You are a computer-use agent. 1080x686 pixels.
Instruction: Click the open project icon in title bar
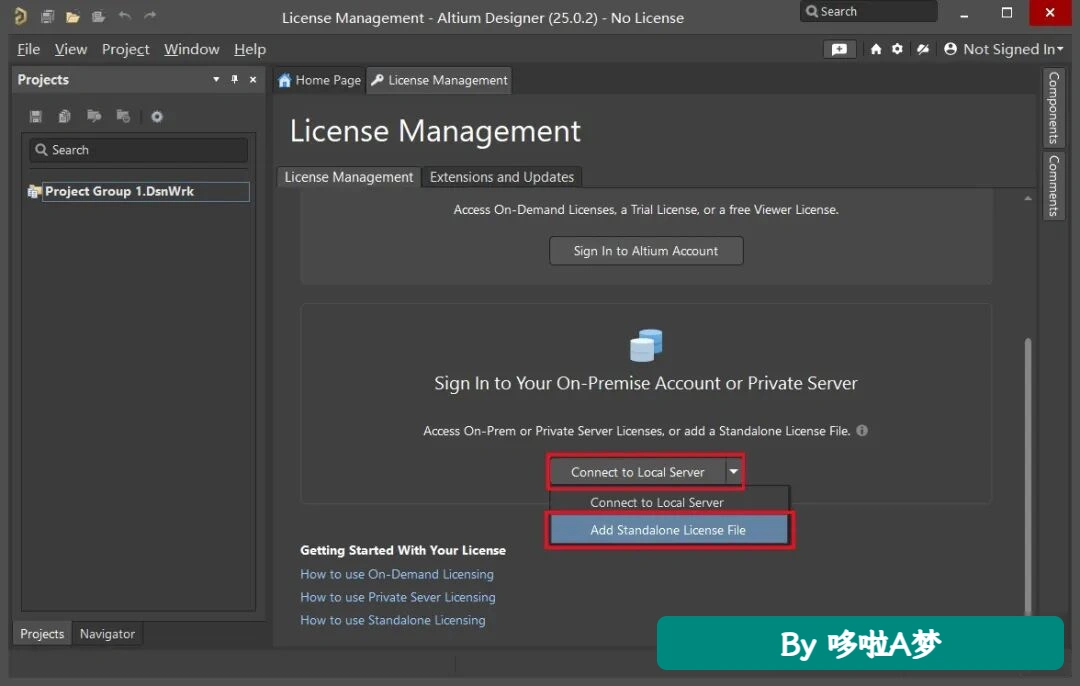click(x=98, y=17)
